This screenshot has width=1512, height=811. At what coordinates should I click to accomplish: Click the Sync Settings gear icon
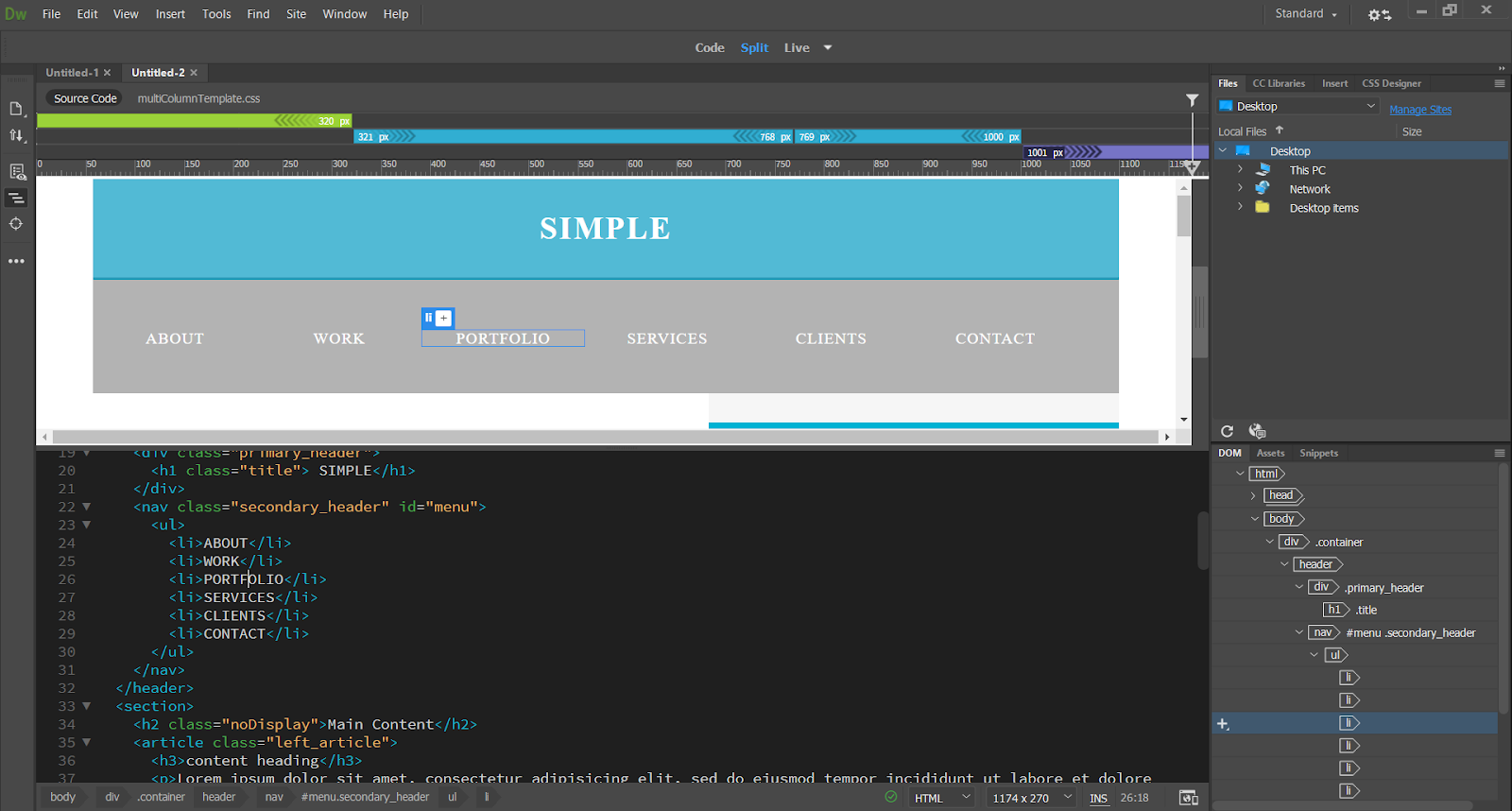click(x=1380, y=14)
